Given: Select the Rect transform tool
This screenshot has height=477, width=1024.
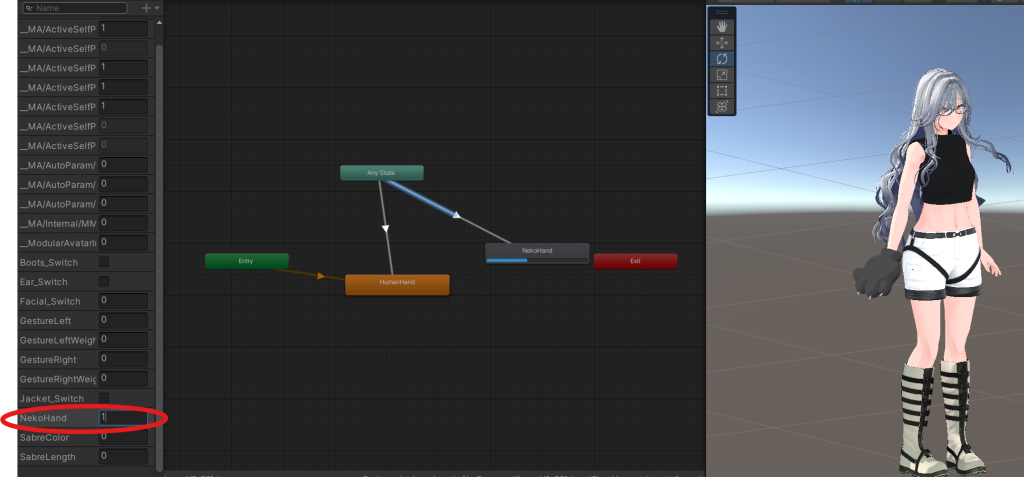Looking at the screenshot, I should point(722,91).
